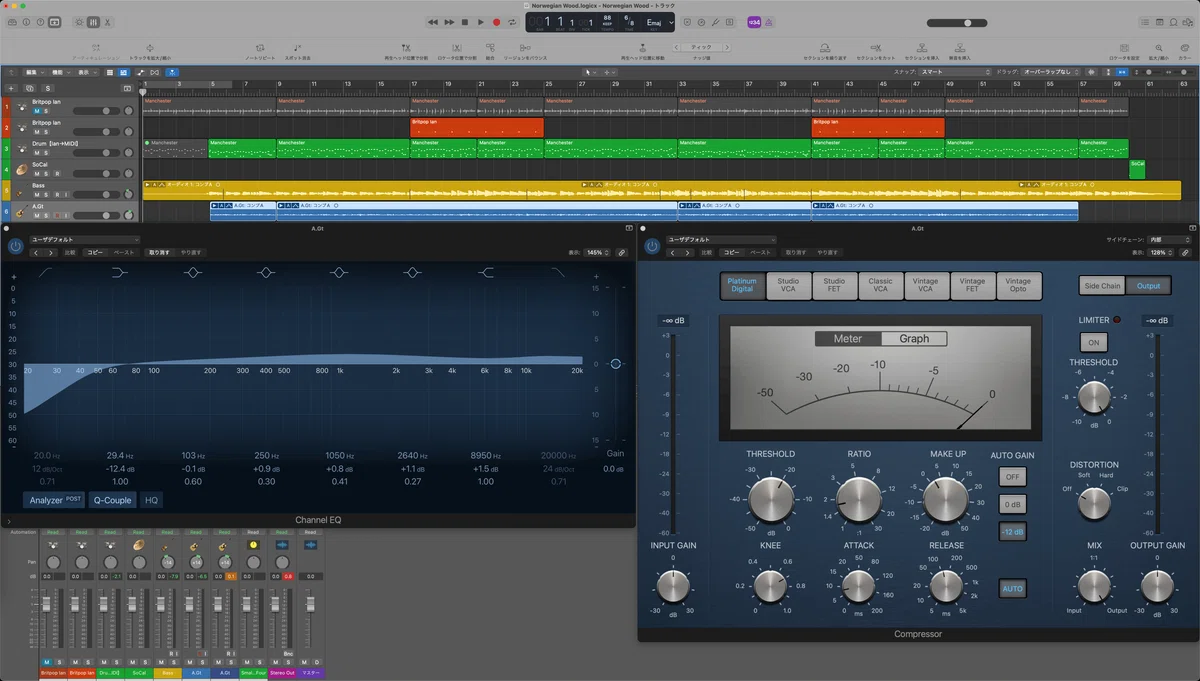This screenshot has height=681, width=1200.
Task: Toggle Channel EQ power button
Action: 15,246
